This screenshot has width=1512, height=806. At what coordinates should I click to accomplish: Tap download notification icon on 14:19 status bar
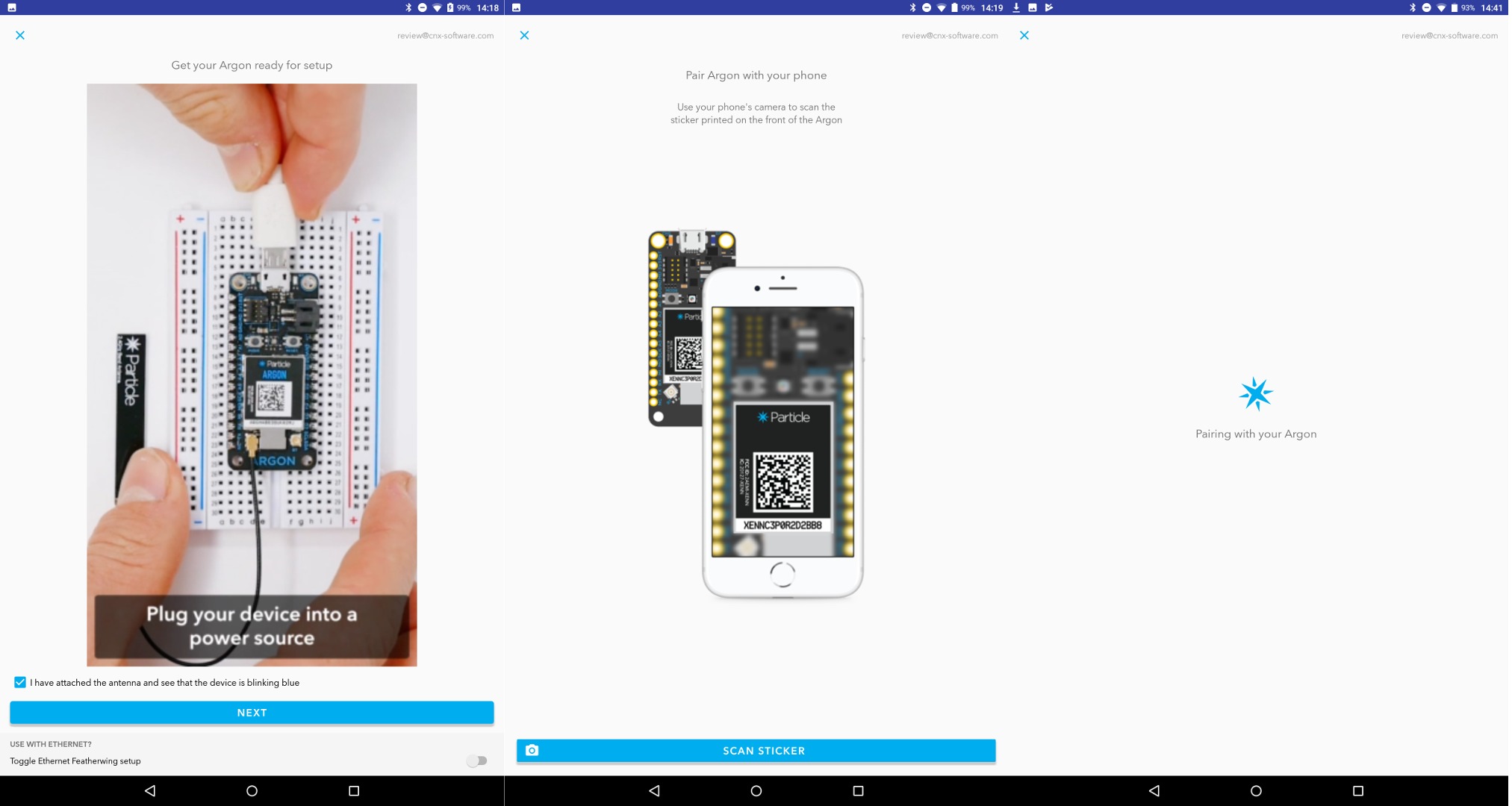(x=1016, y=7)
